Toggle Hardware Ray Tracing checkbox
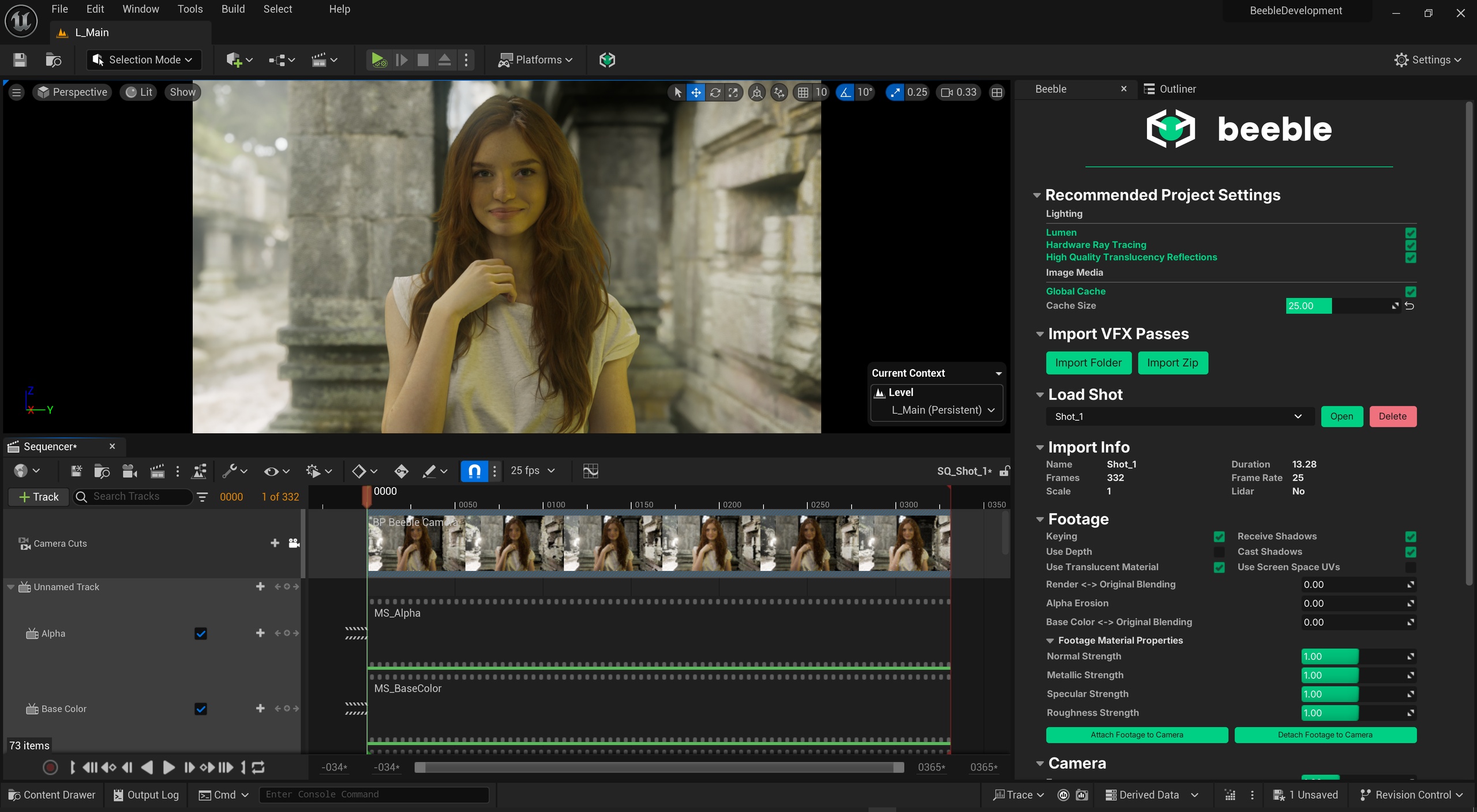 pyautogui.click(x=1411, y=245)
